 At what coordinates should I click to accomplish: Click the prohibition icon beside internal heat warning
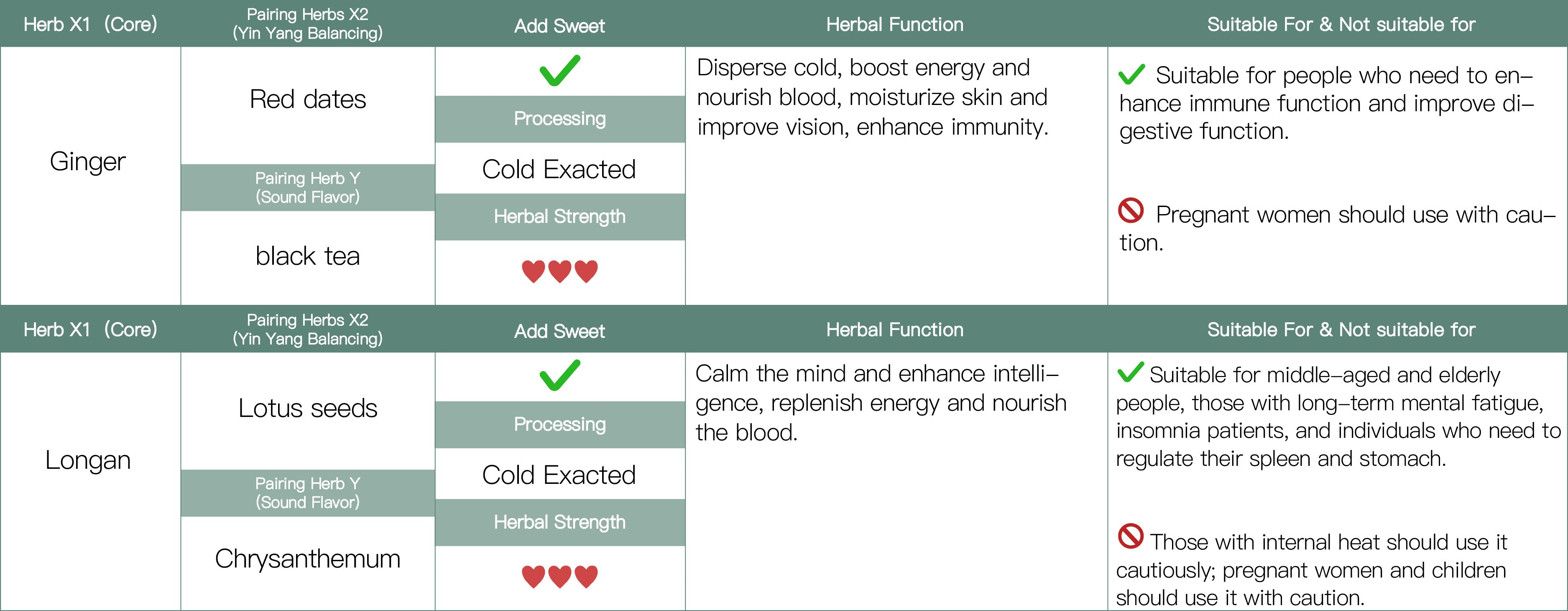[1130, 536]
